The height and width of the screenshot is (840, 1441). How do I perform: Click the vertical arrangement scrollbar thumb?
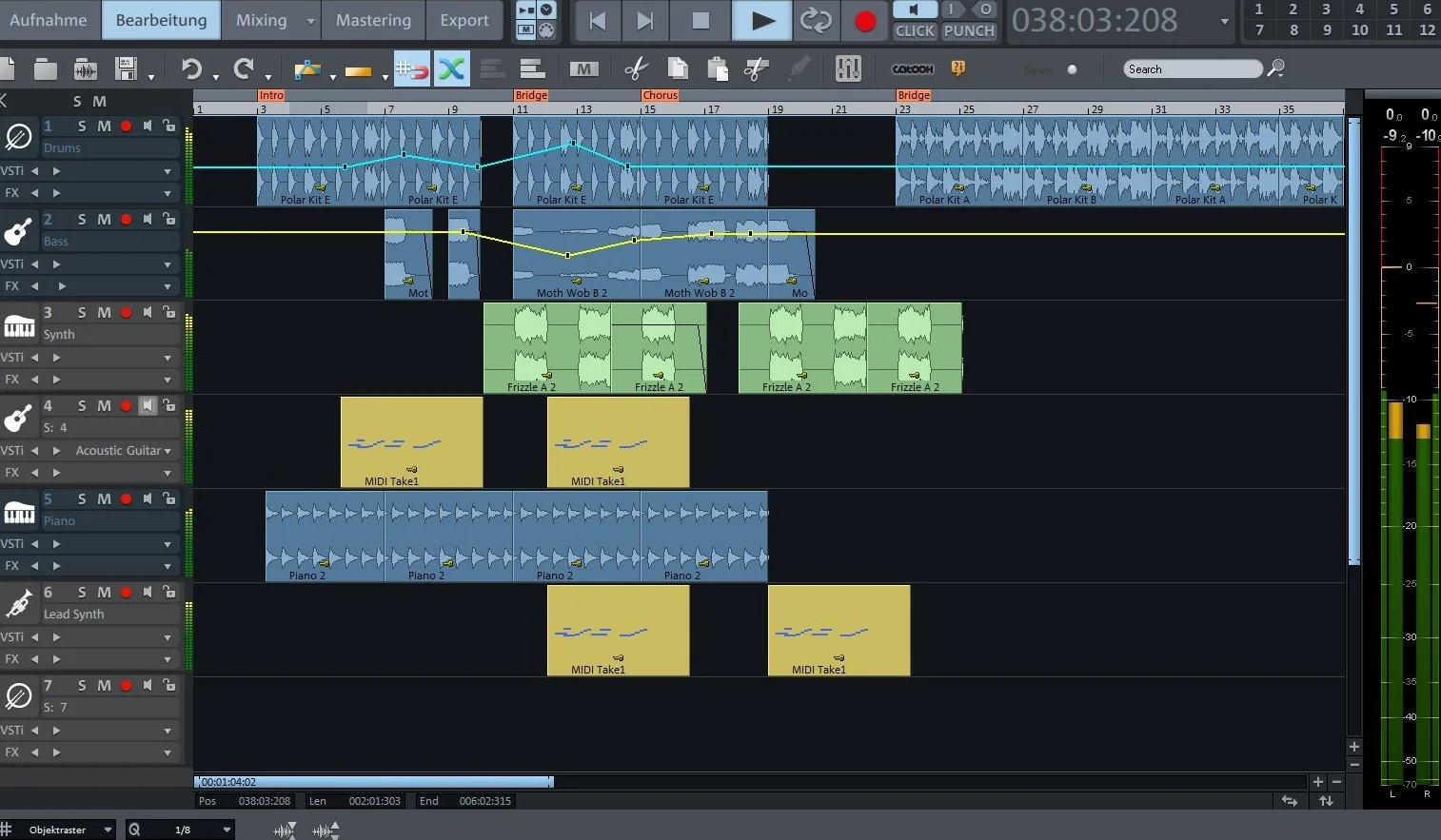click(x=1353, y=341)
